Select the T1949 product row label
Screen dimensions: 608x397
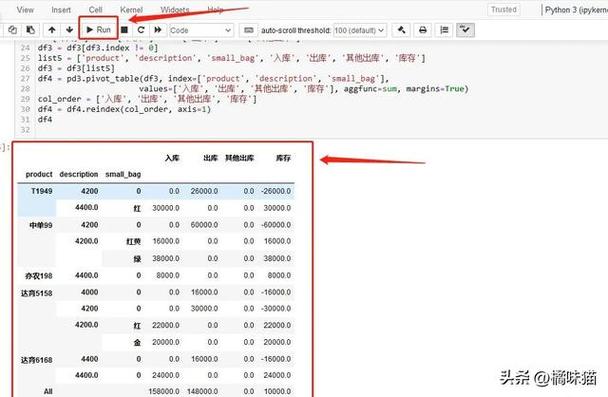(x=41, y=191)
